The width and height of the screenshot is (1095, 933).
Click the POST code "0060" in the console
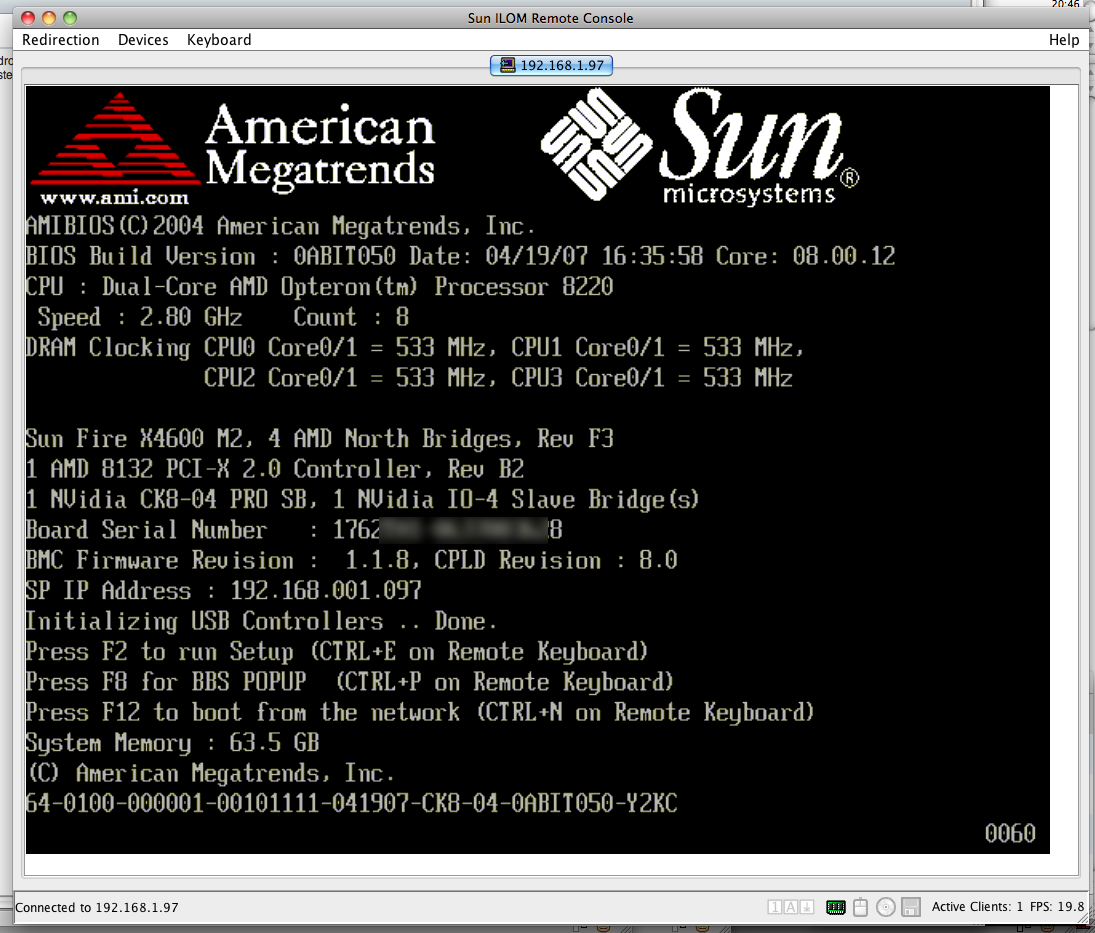[1010, 833]
